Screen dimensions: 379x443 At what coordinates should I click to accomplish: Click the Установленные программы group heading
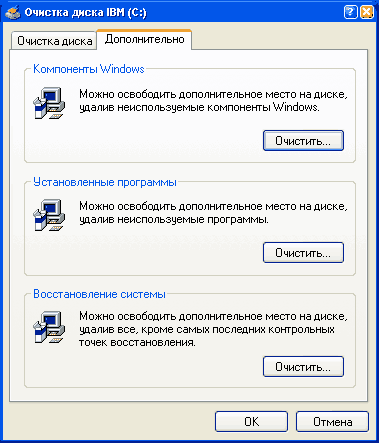(105, 182)
